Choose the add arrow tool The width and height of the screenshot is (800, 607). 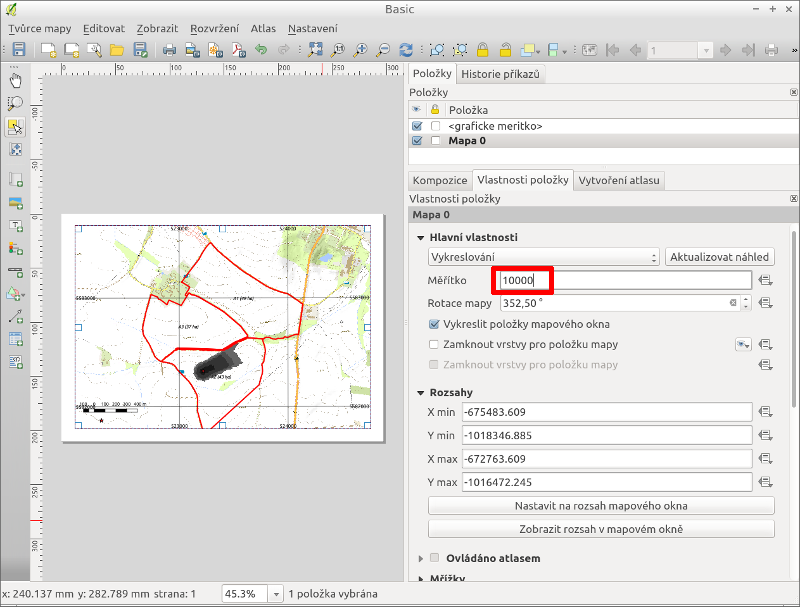16,316
